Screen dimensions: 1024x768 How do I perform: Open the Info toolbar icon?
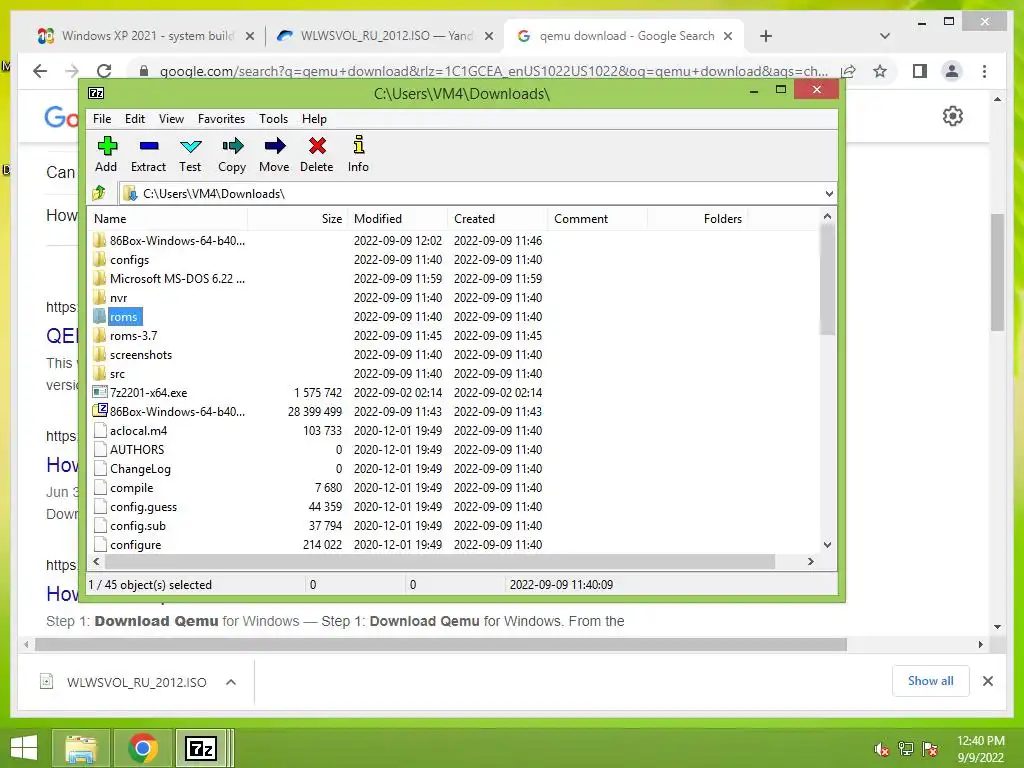tap(358, 155)
